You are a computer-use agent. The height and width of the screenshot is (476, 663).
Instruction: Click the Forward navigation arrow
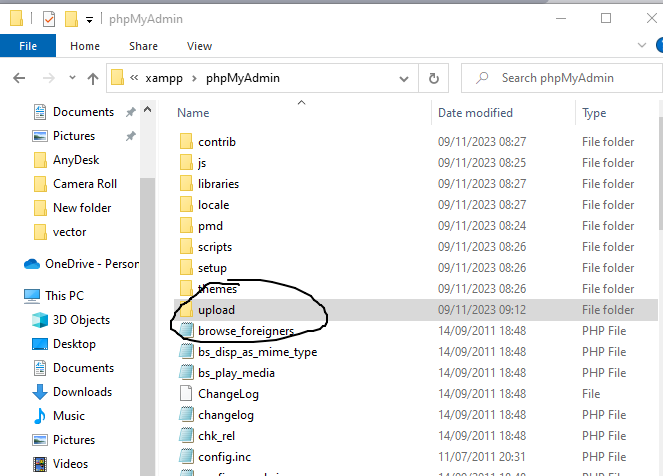[49, 78]
